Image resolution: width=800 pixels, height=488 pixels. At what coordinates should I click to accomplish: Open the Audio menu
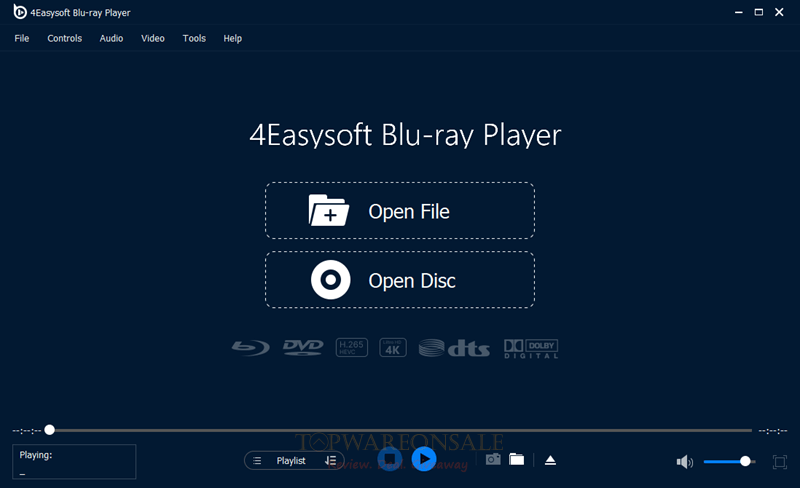tap(111, 38)
